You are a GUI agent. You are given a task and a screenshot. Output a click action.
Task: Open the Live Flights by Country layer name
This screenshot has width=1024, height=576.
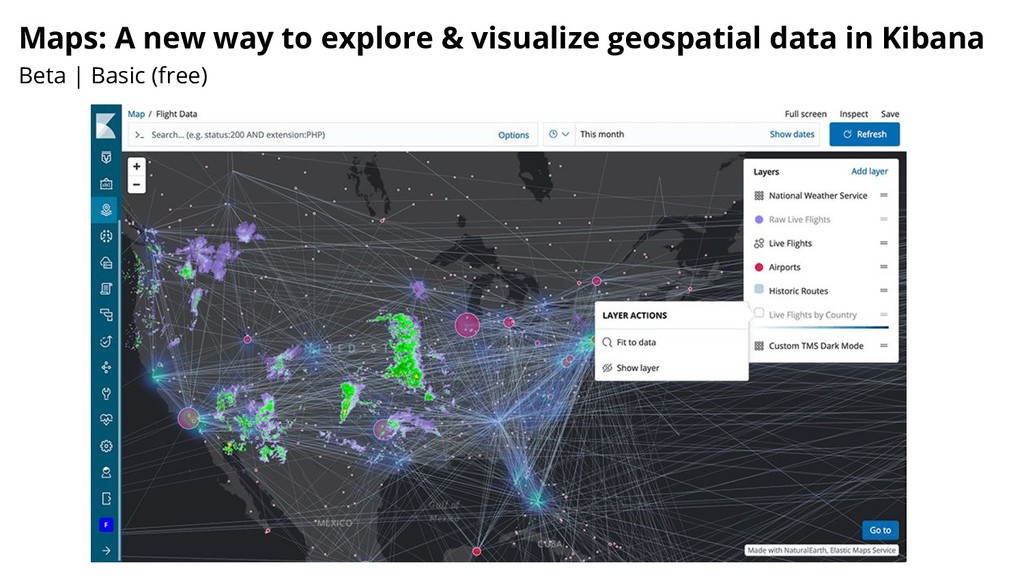point(812,315)
